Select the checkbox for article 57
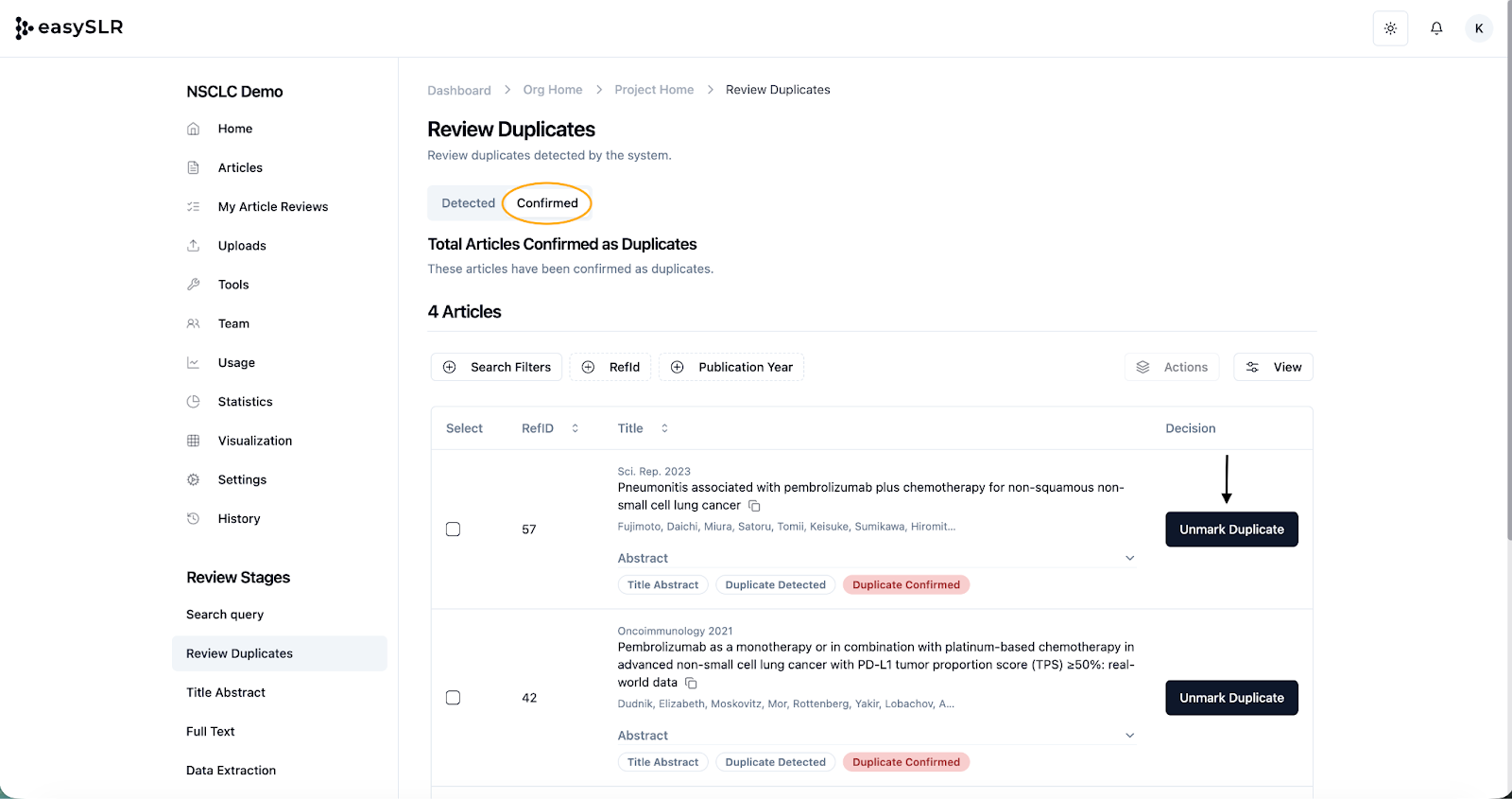 (454, 530)
